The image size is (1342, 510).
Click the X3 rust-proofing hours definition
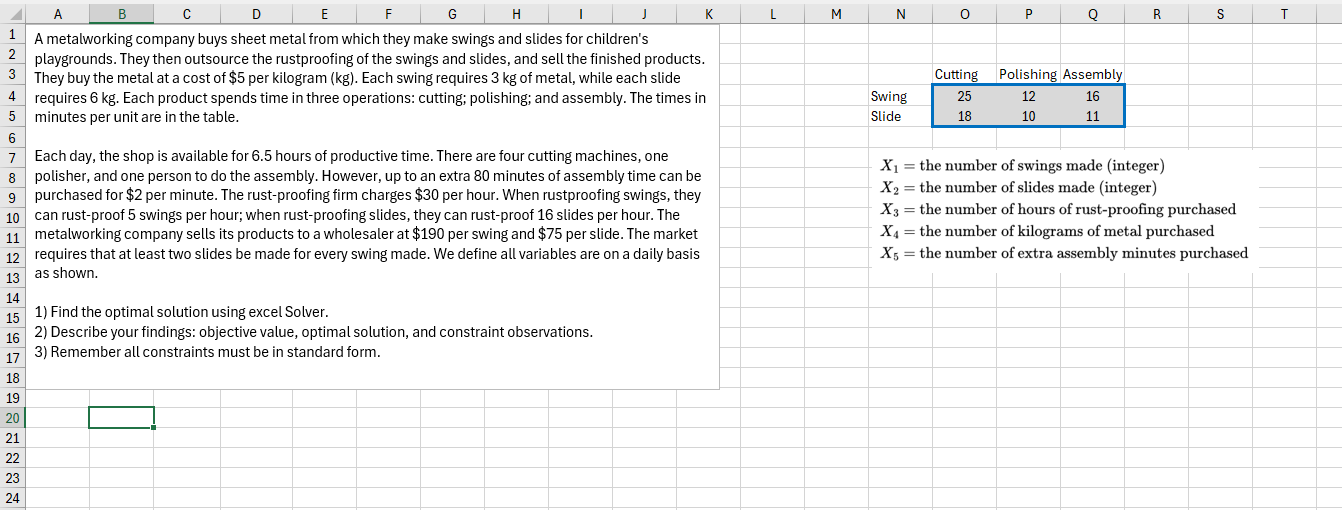(1058, 209)
